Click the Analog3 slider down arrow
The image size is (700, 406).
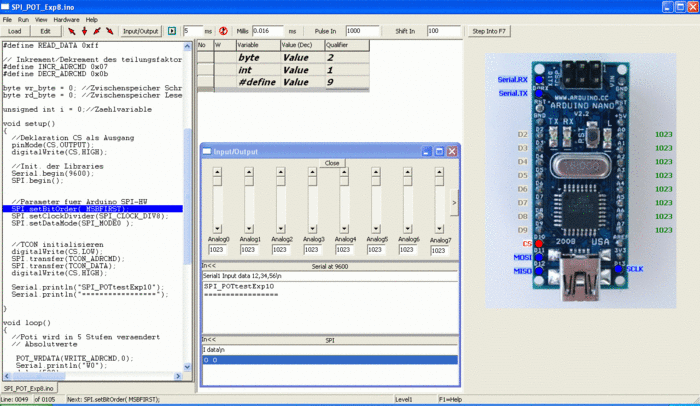click(x=312, y=229)
